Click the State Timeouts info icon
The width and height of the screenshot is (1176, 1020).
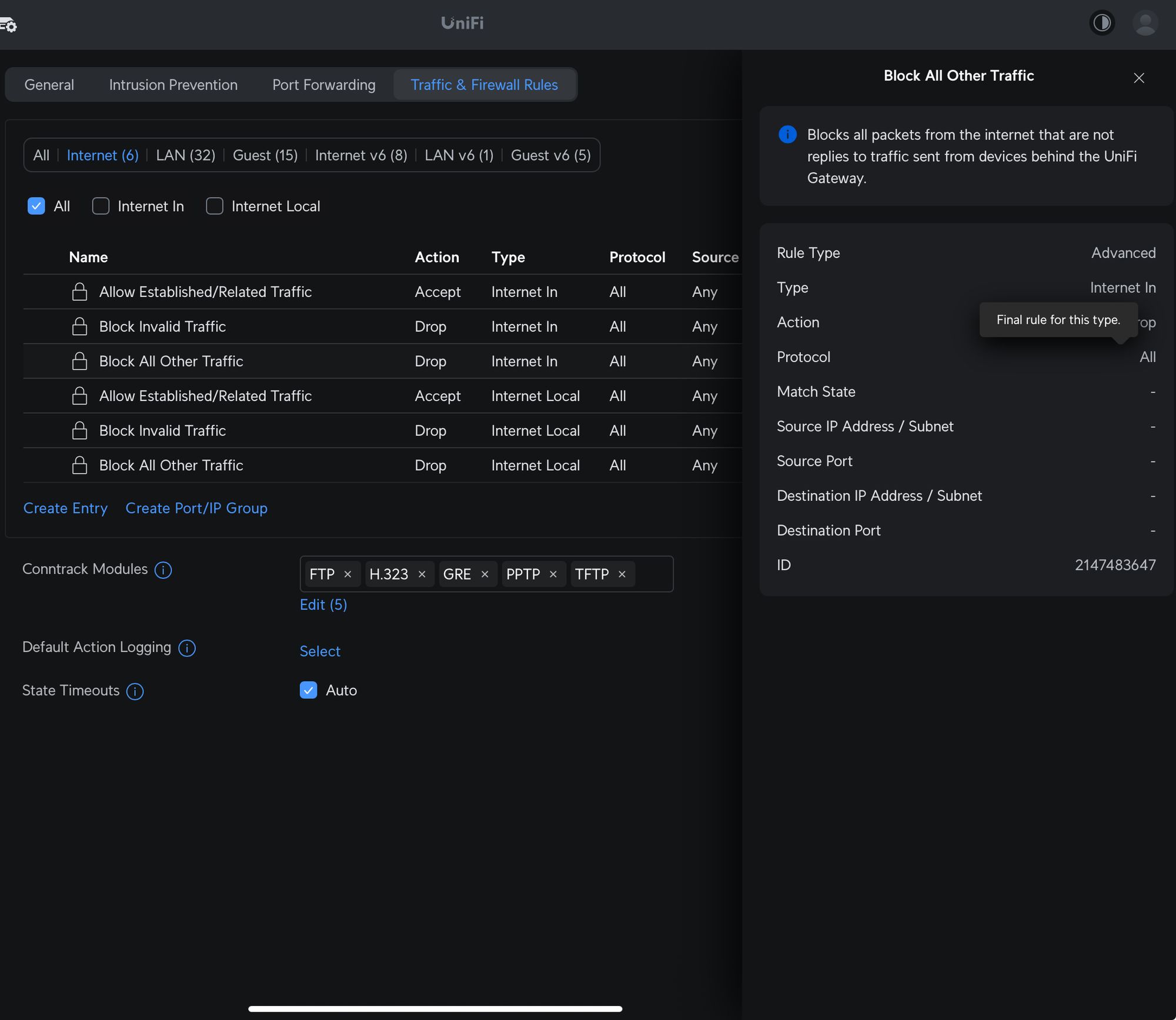pyautogui.click(x=135, y=691)
